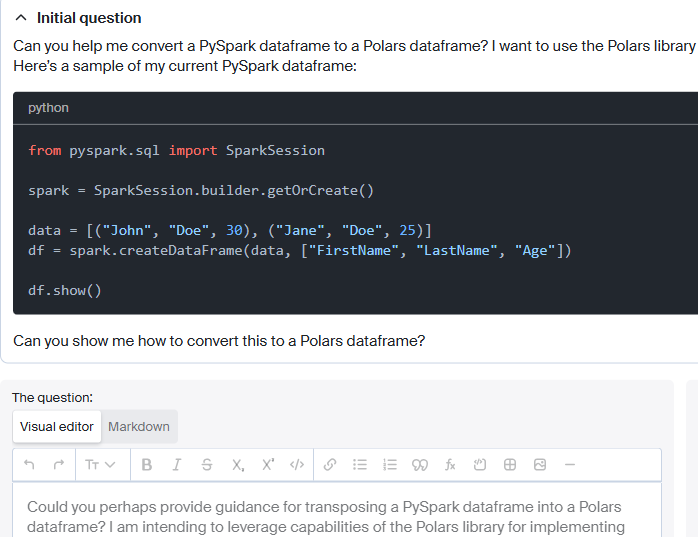Insert a block quote

point(420,465)
